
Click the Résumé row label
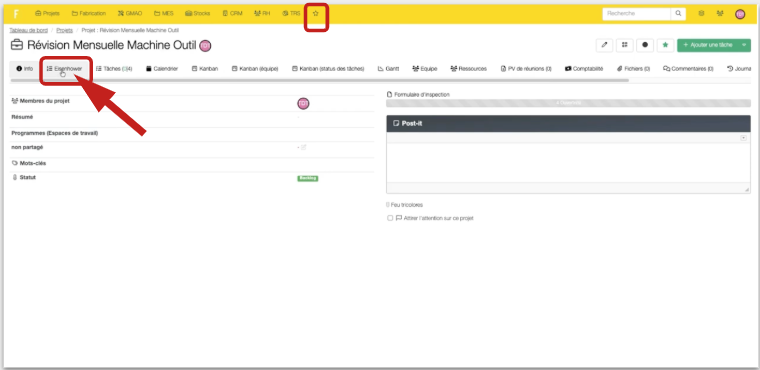tap(22, 117)
